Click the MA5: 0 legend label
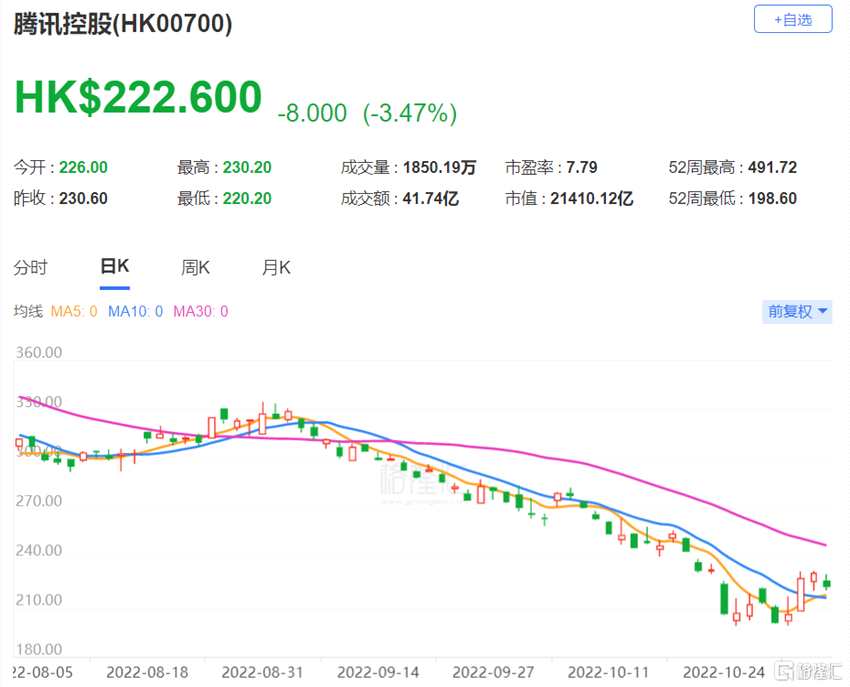Viewport: 850px width, 687px height. pos(74,311)
